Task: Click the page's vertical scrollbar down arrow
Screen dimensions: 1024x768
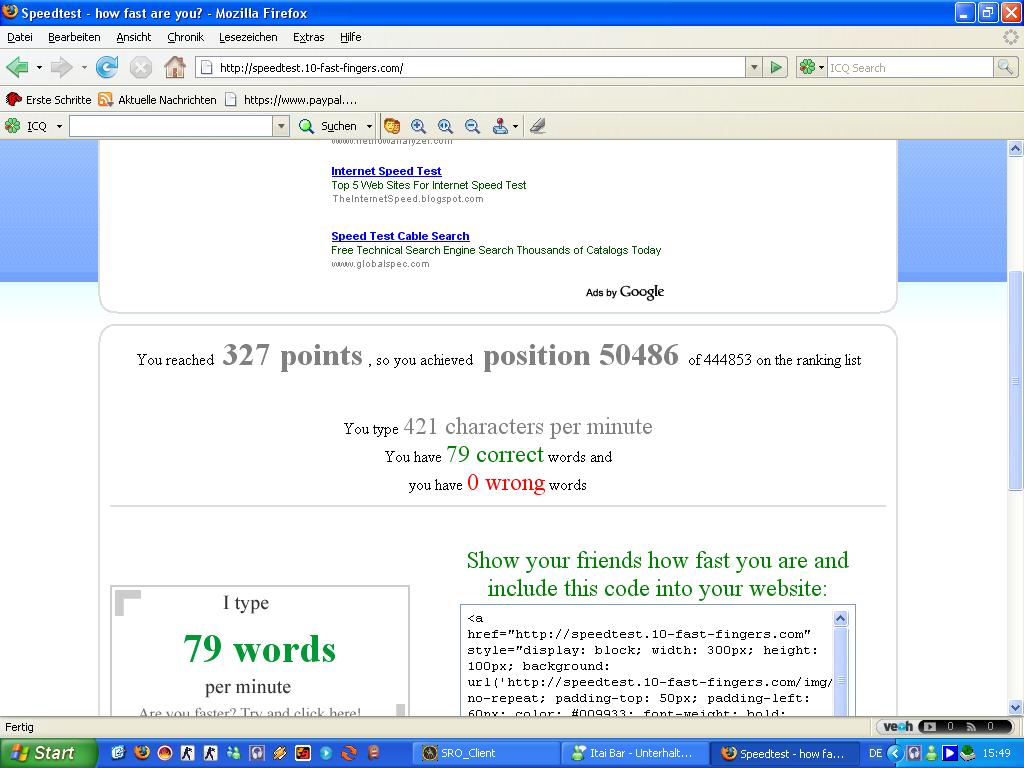Action: coord(1015,707)
